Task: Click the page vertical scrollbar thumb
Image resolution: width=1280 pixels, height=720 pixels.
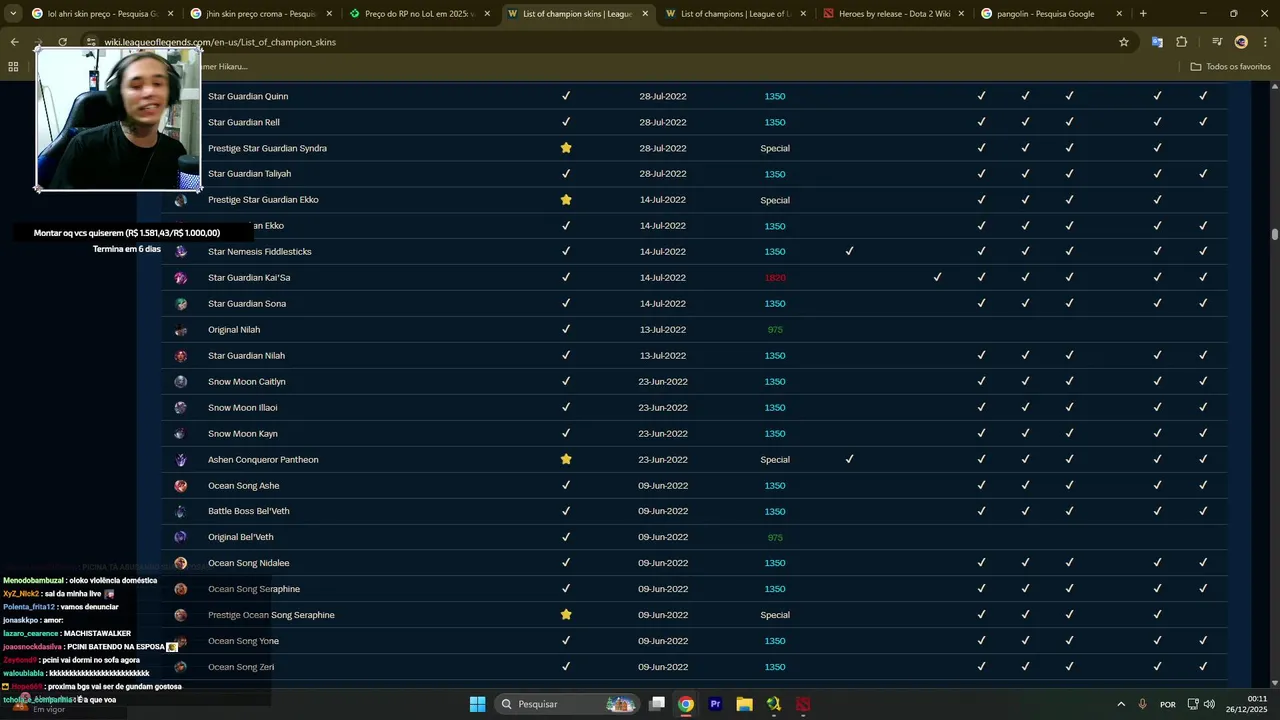Action: click(1275, 234)
